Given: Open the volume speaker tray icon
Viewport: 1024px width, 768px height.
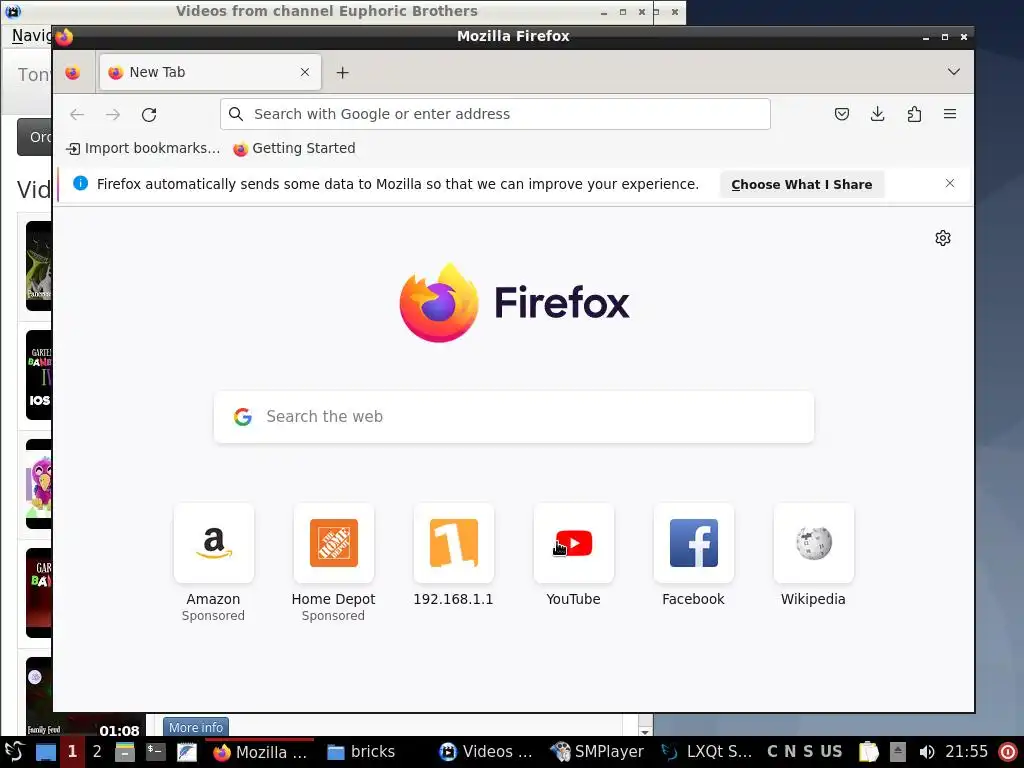Looking at the screenshot, I should pos(926,752).
